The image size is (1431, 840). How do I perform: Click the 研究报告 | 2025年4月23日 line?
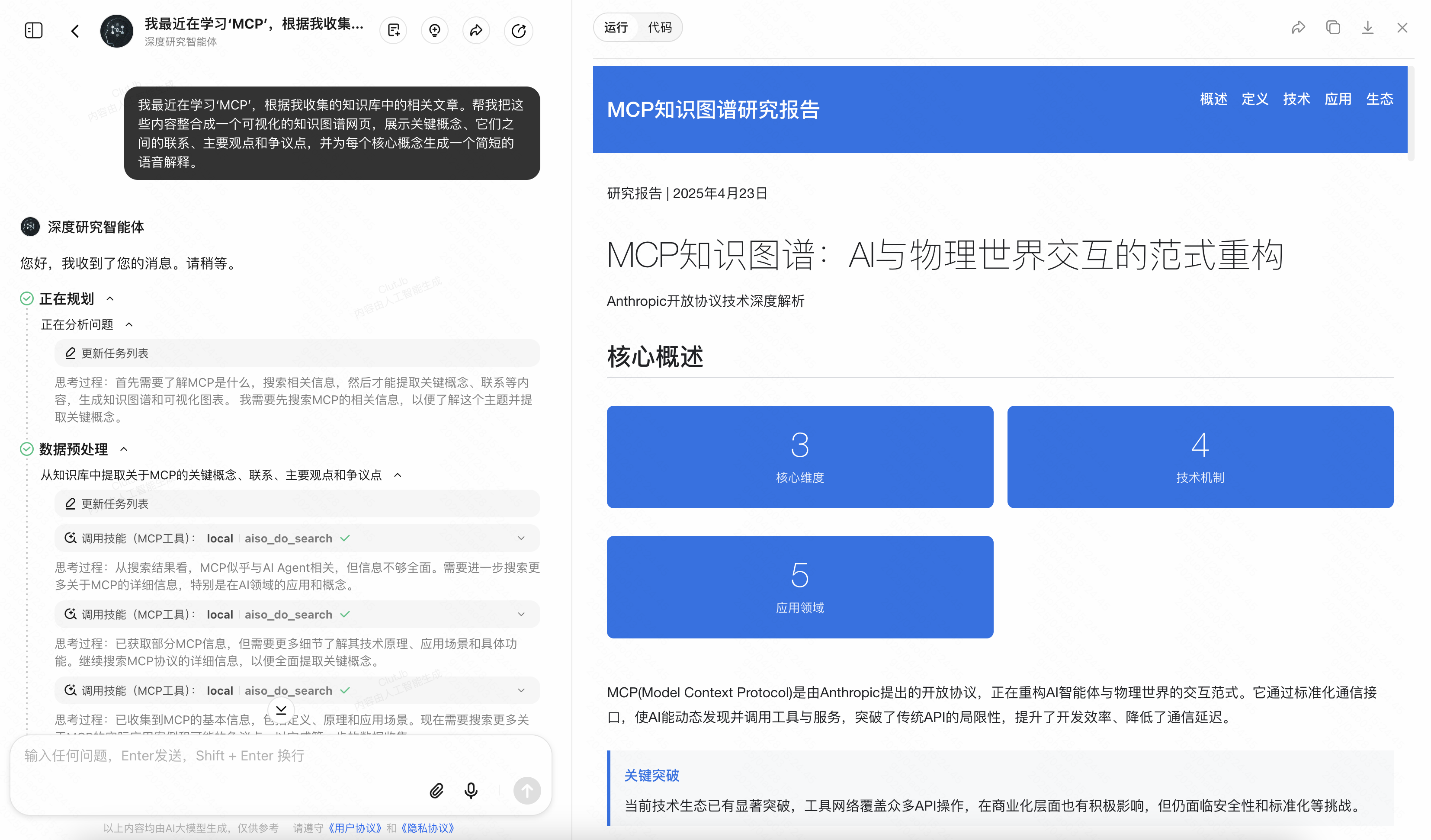[x=687, y=194]
